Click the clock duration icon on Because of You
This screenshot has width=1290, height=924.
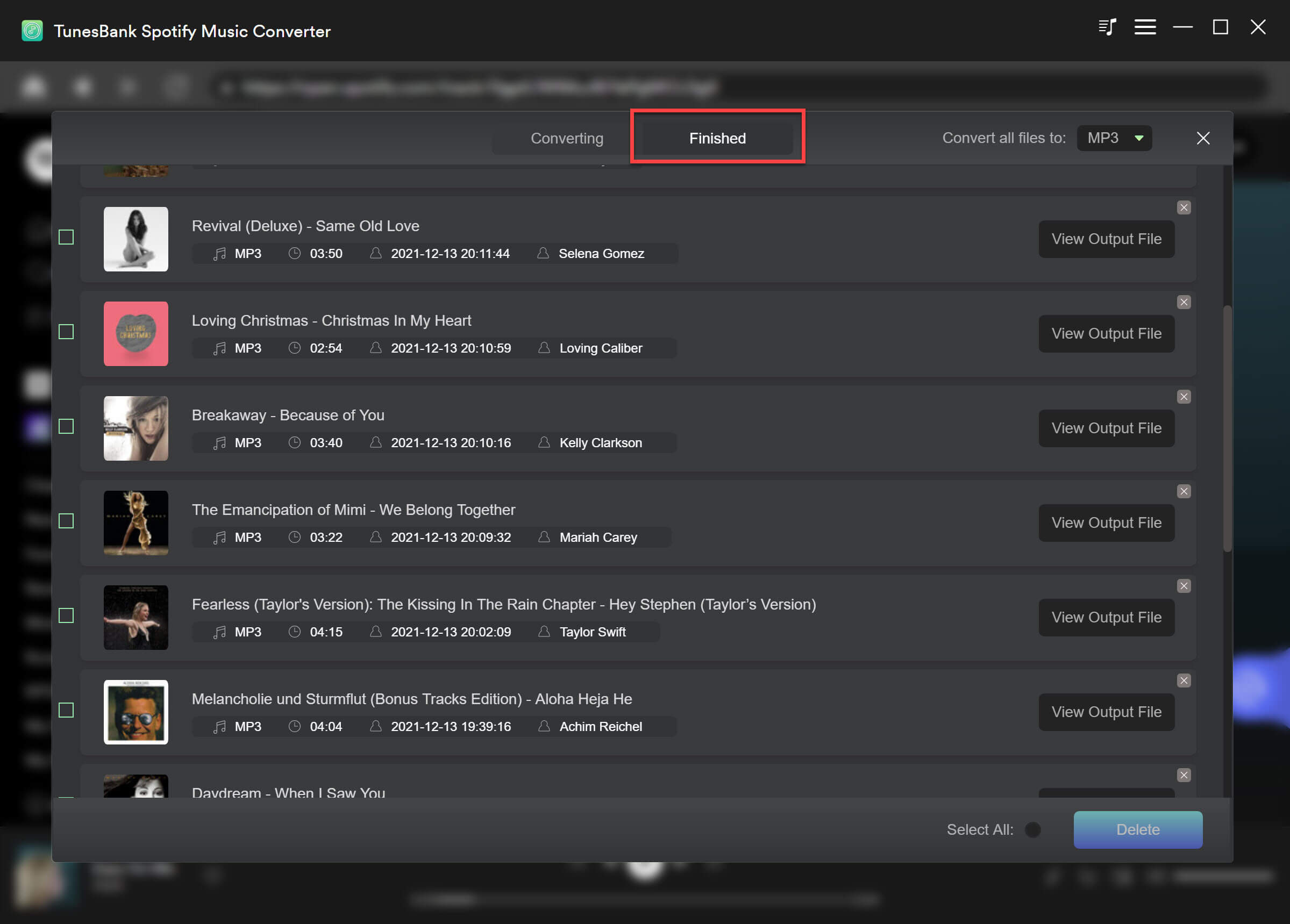[x=295, y=442]
